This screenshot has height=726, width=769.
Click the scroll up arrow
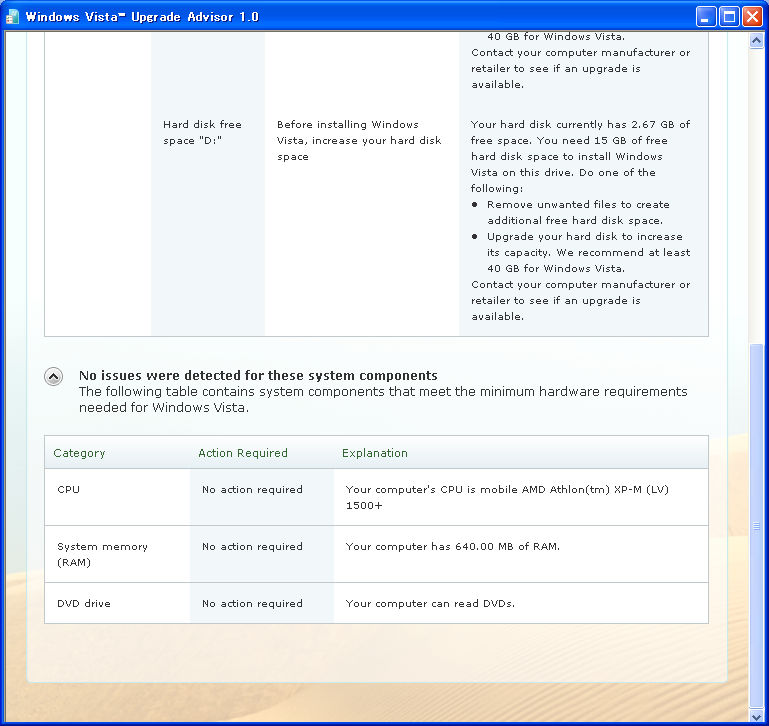click(x=757, y=40)
